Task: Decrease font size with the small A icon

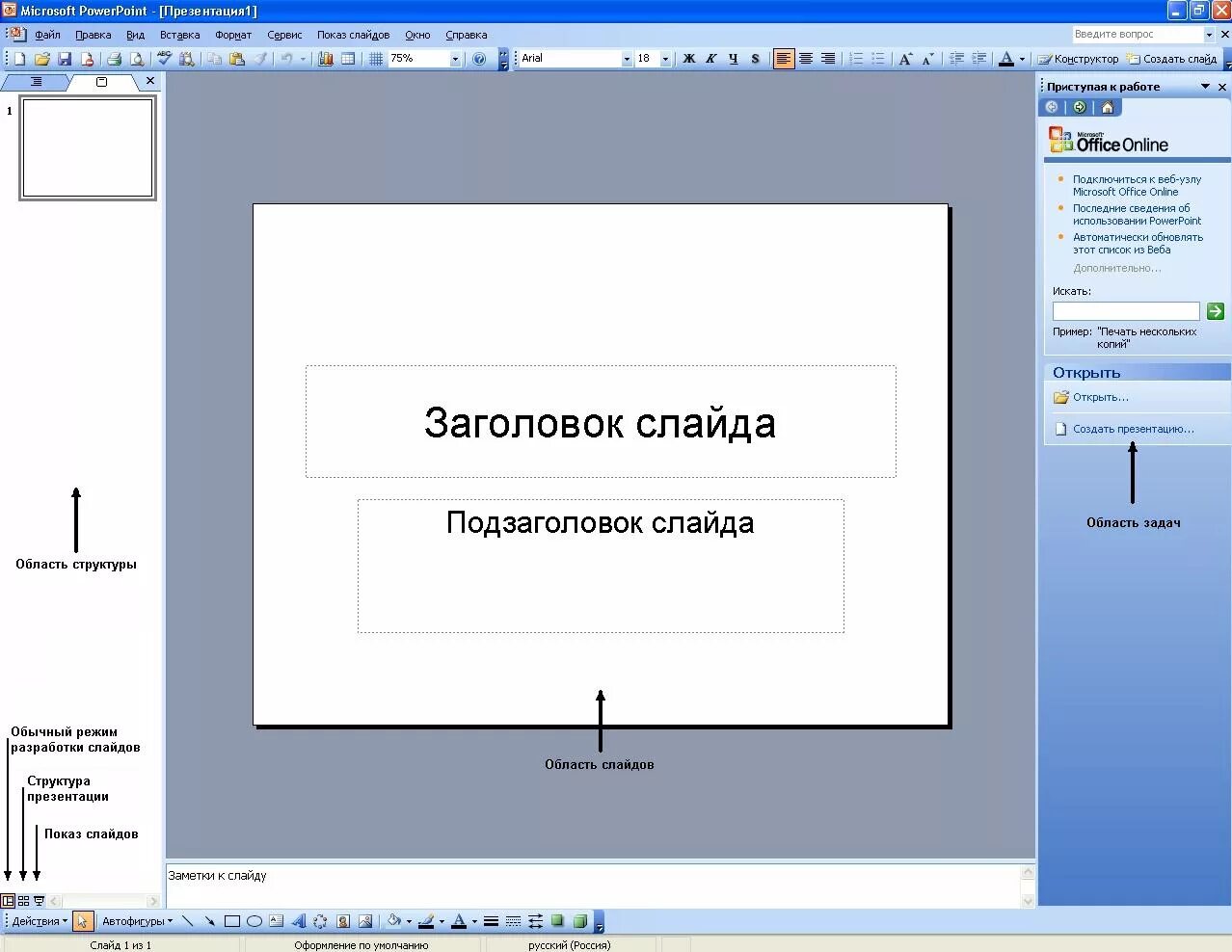Action: pyautogui.click(x=927, y=59)
